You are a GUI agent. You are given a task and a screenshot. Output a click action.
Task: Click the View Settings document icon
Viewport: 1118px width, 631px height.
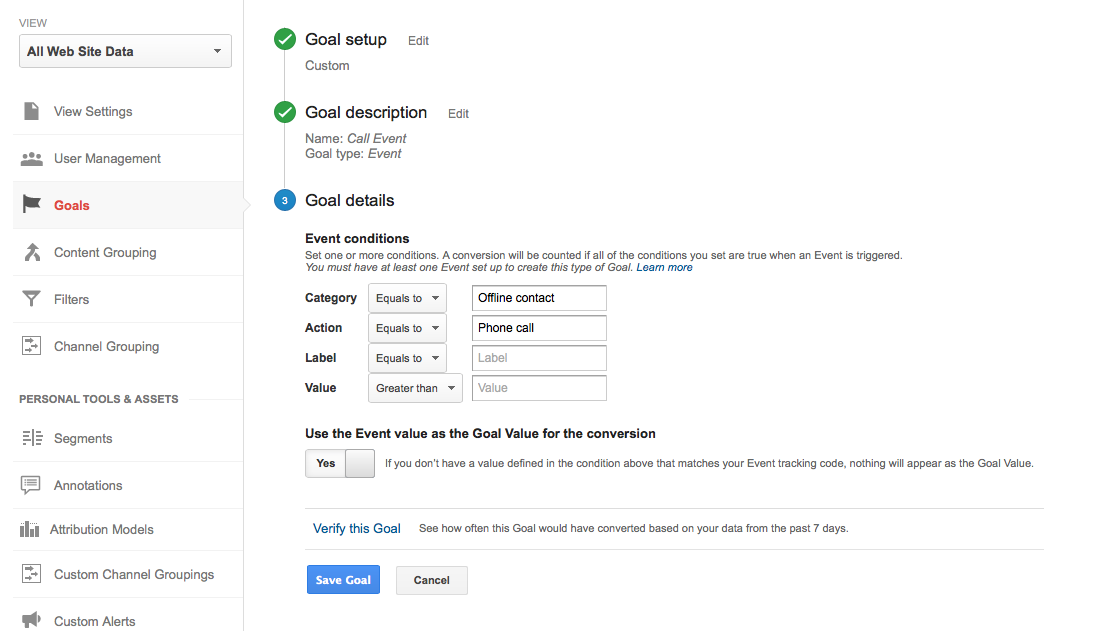point(31,111)
